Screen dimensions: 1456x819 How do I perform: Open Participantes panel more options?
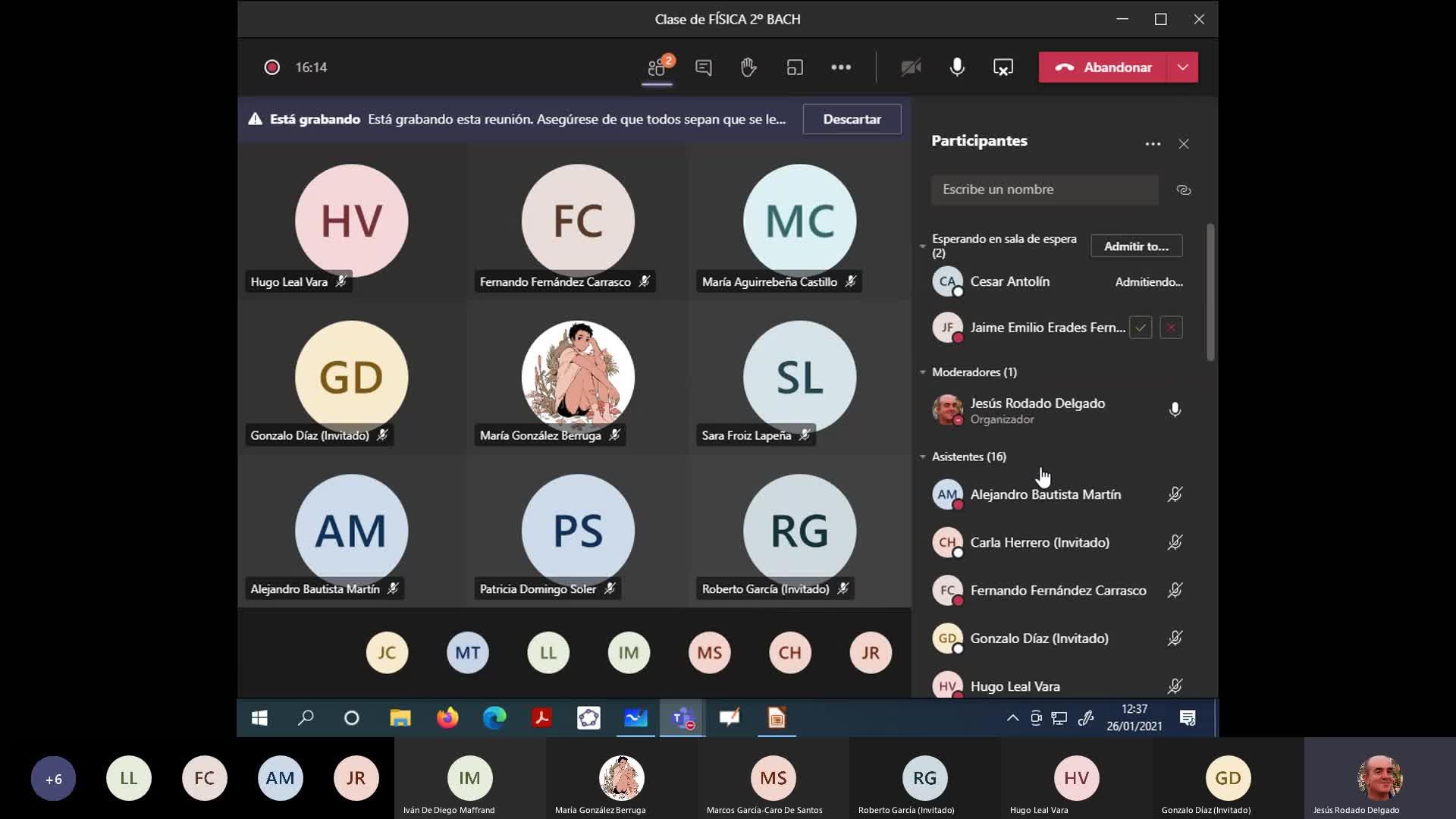pyautogui.click(x=1153, y=144)
